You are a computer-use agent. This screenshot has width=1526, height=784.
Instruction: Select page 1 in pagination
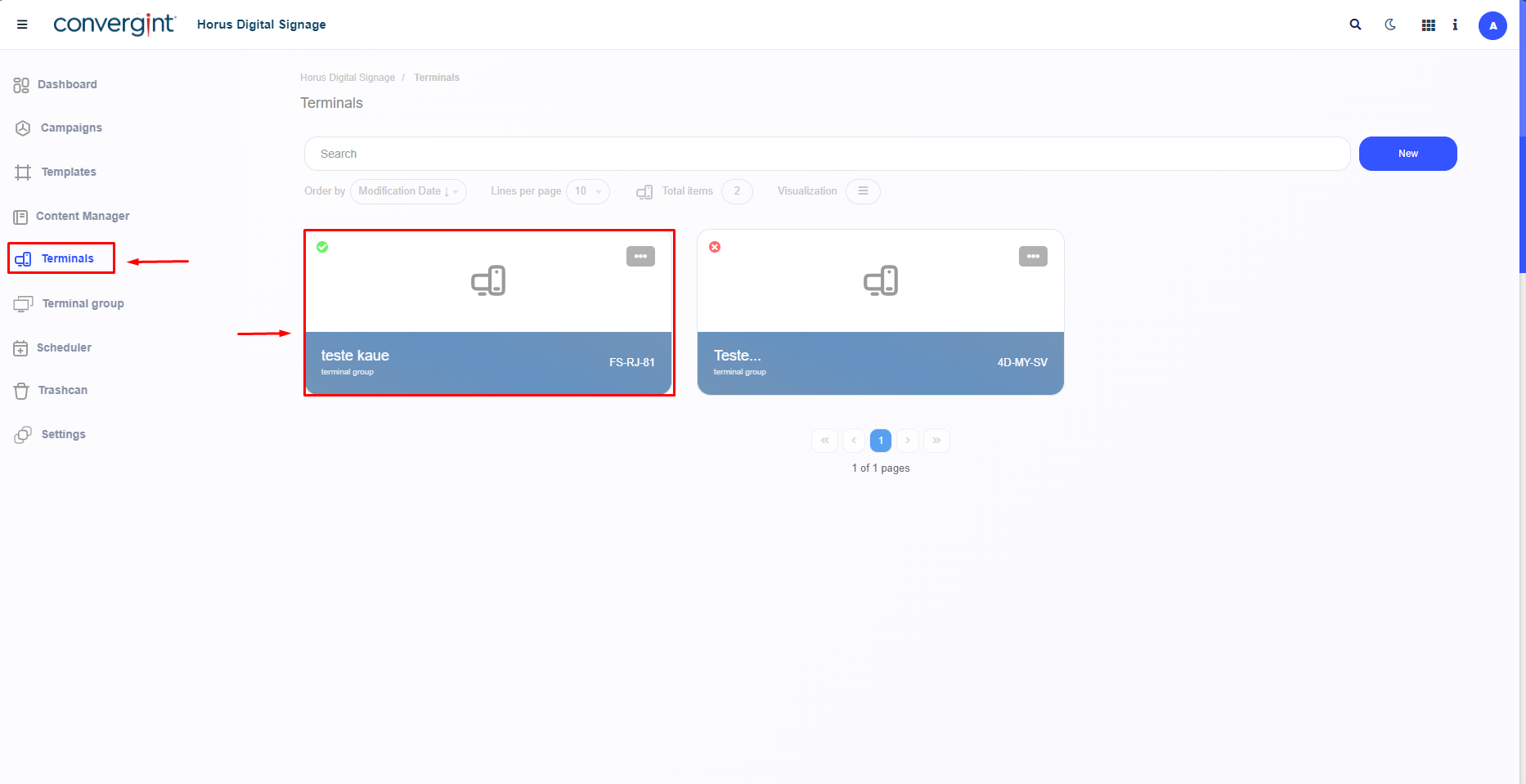tap(880, 441)
